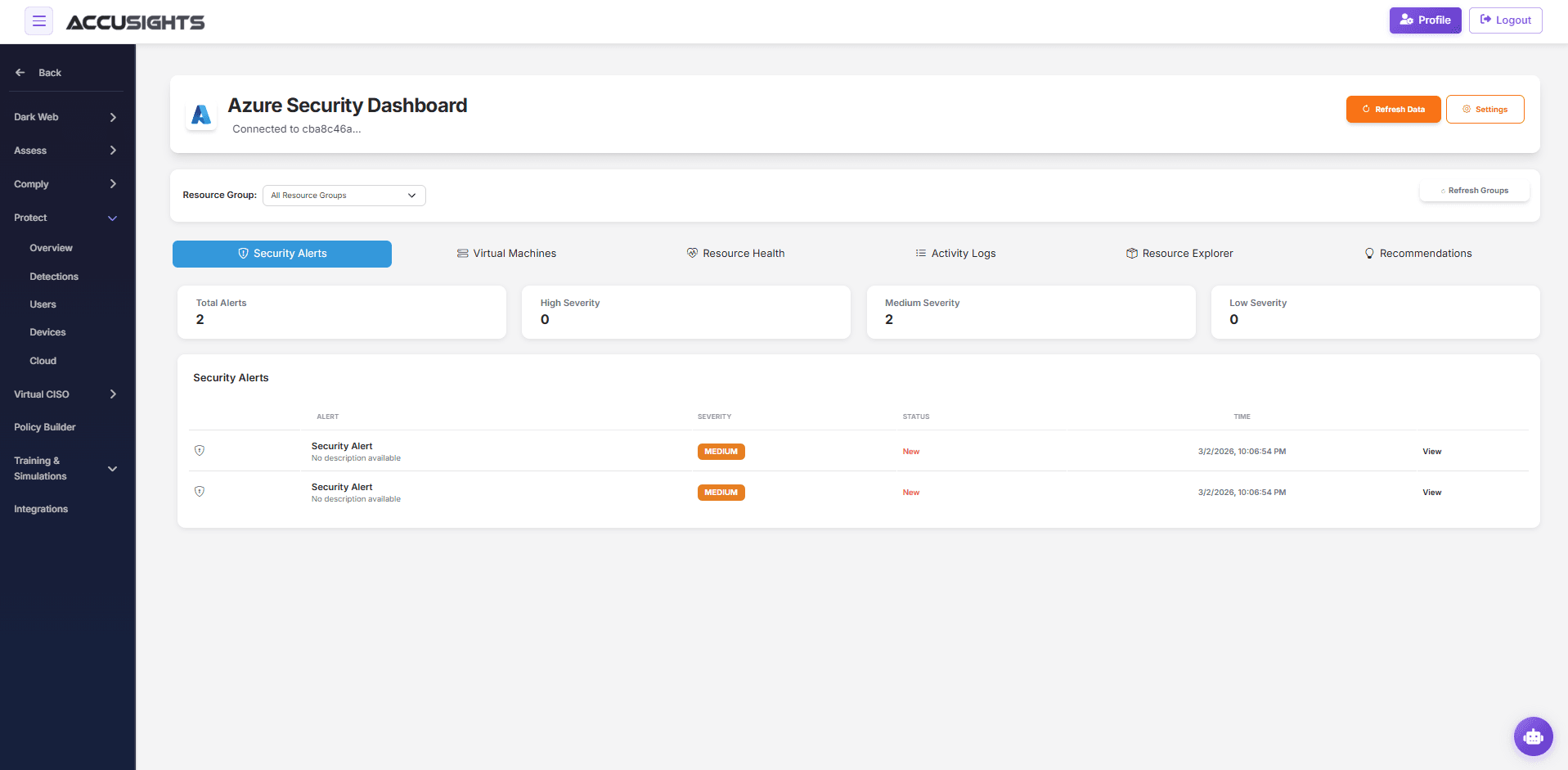Click the Logout button
Image resolution: width=1568 pixels, height=770 pixels.
pos(1505,20)
